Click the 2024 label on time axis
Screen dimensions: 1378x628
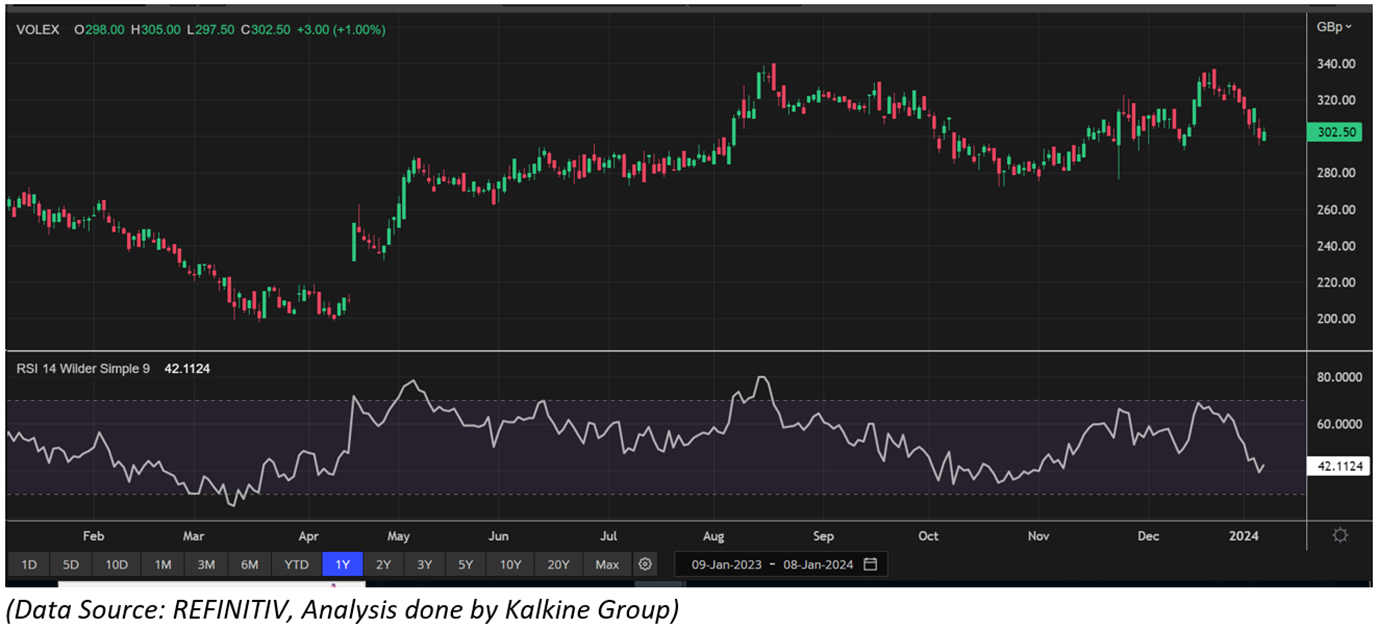1243,535
